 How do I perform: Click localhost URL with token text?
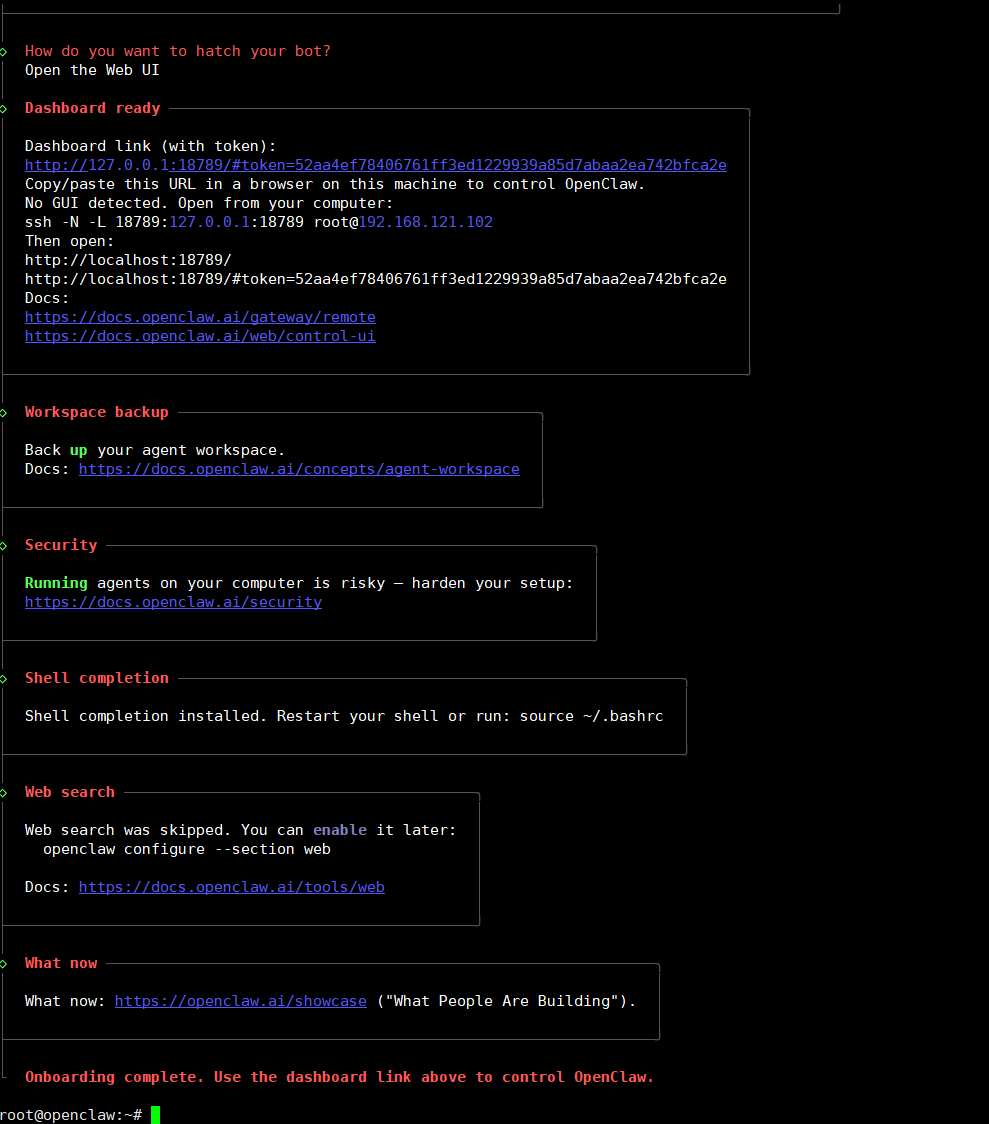(x=376, y=279)
